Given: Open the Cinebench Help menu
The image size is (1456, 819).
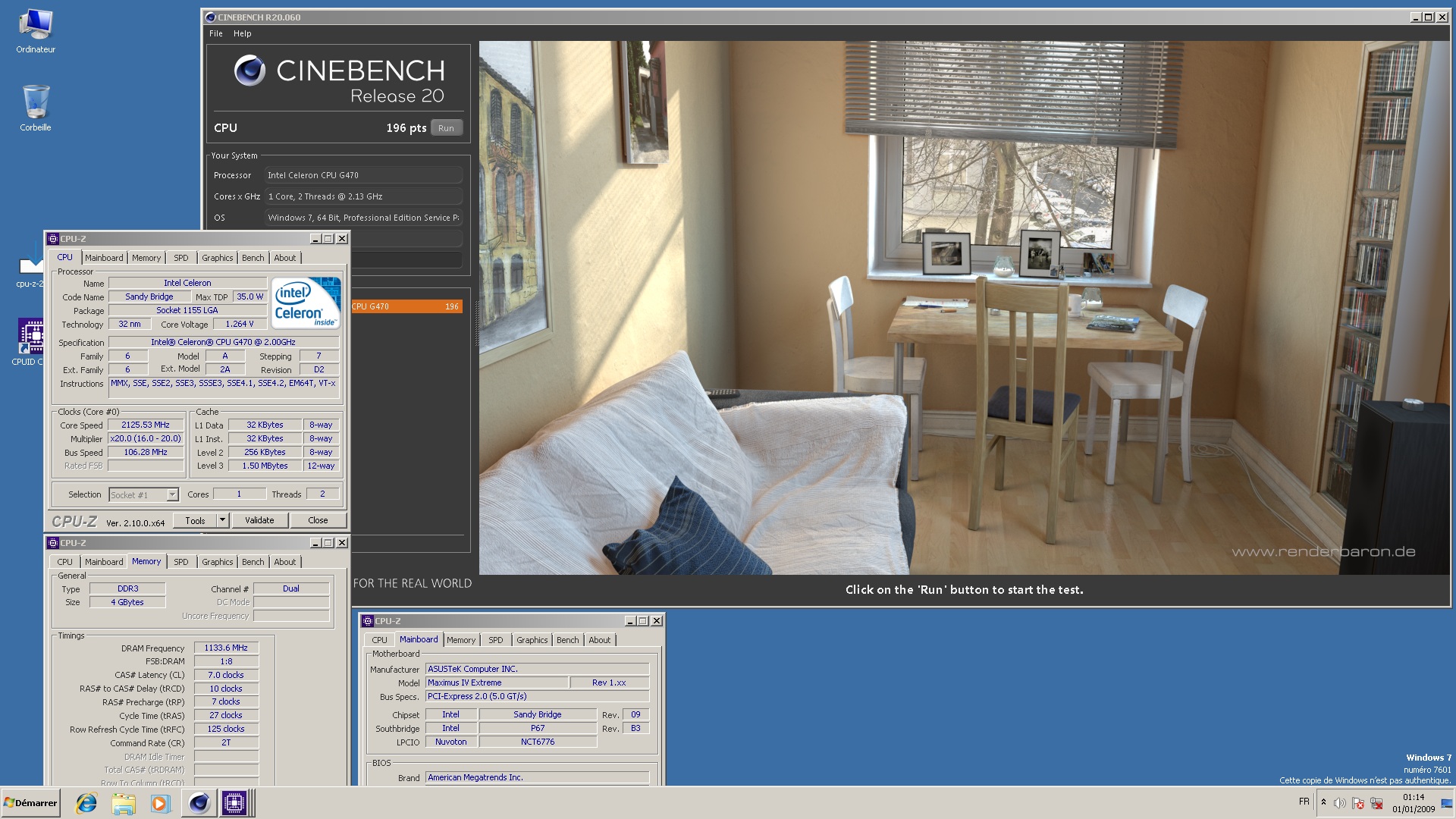Looking at the screenshot, I should 242,33.
